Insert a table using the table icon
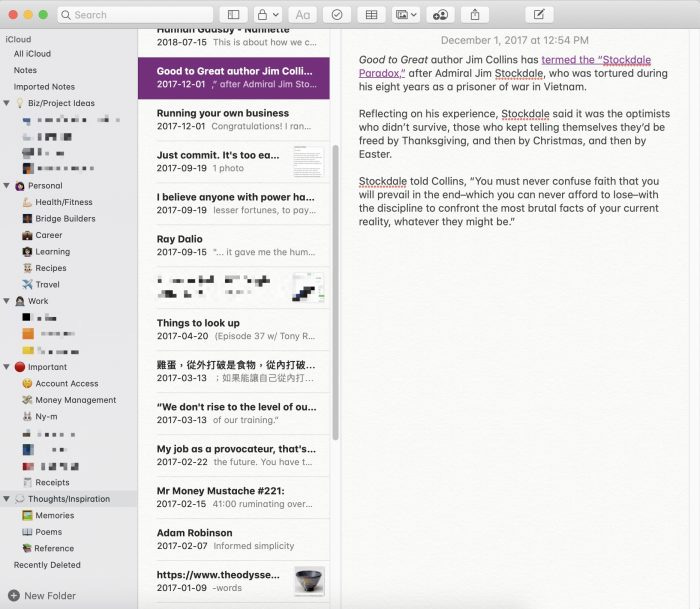This screenshot has height=609, width=700. (371, 15)
